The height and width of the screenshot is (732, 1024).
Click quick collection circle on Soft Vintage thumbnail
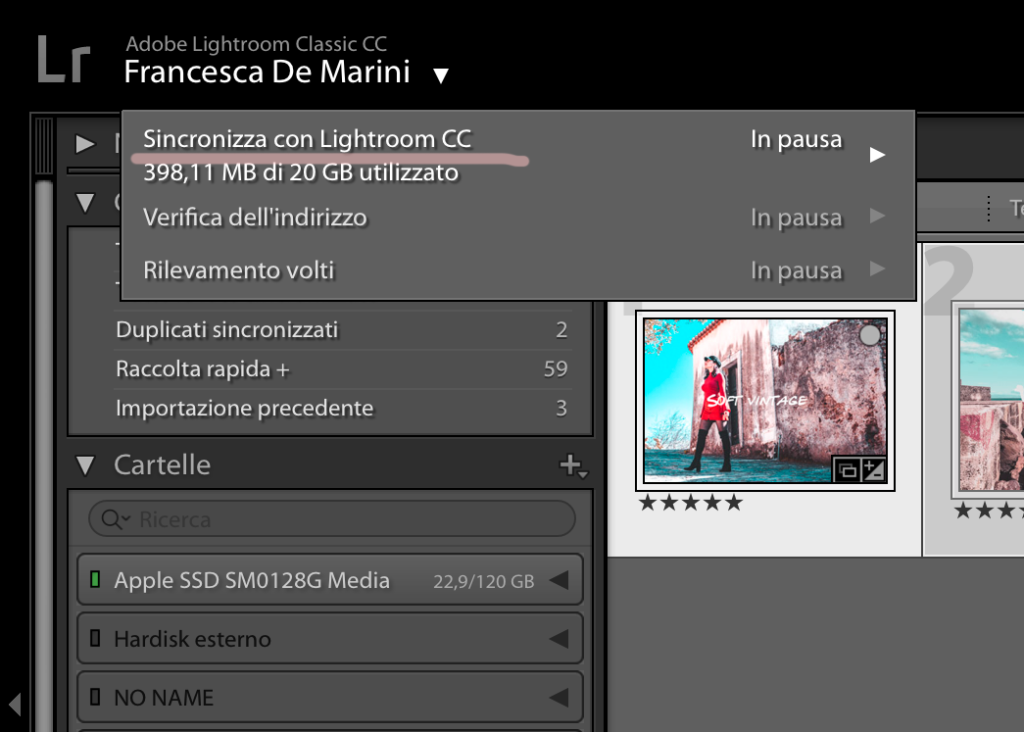tap(870, 336)
